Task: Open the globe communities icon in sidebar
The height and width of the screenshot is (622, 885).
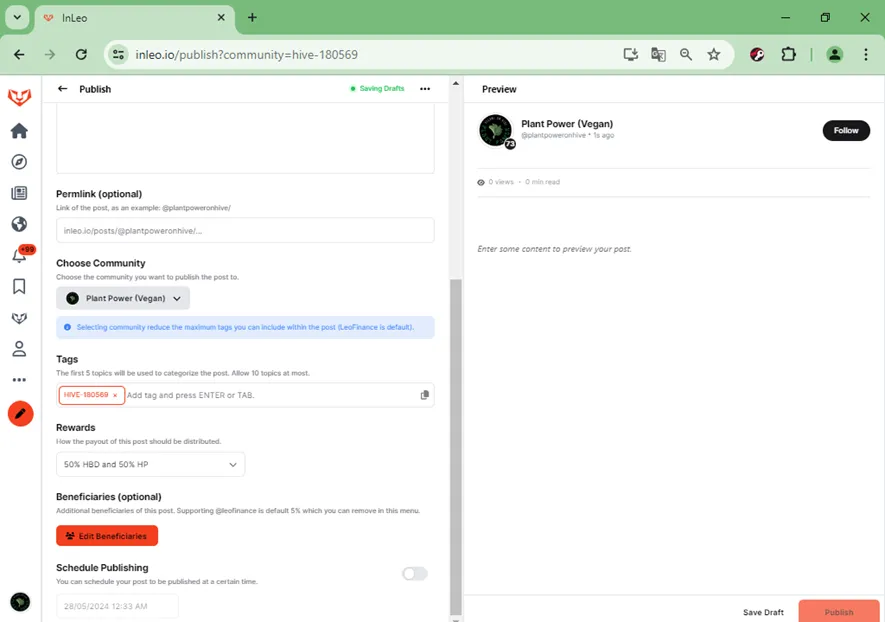Action: [19, 224]
